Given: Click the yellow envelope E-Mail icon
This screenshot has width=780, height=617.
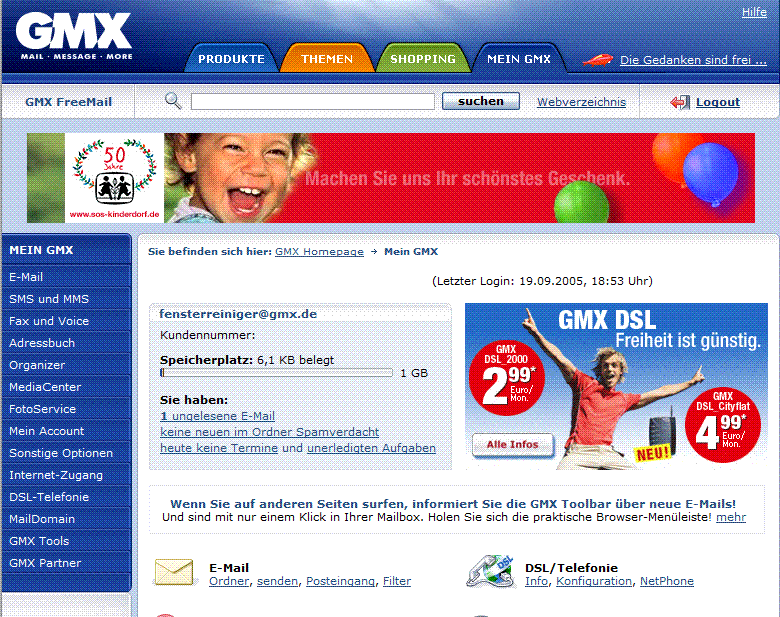Looking at the screenshot, I should point(174,572).
